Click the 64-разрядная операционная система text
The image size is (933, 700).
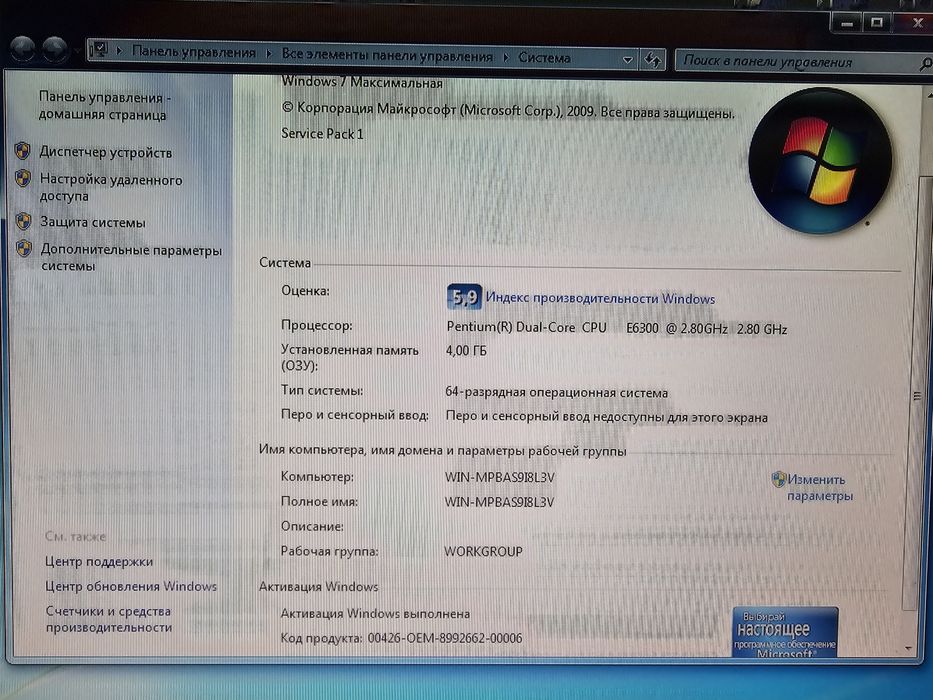click(556, 392)
